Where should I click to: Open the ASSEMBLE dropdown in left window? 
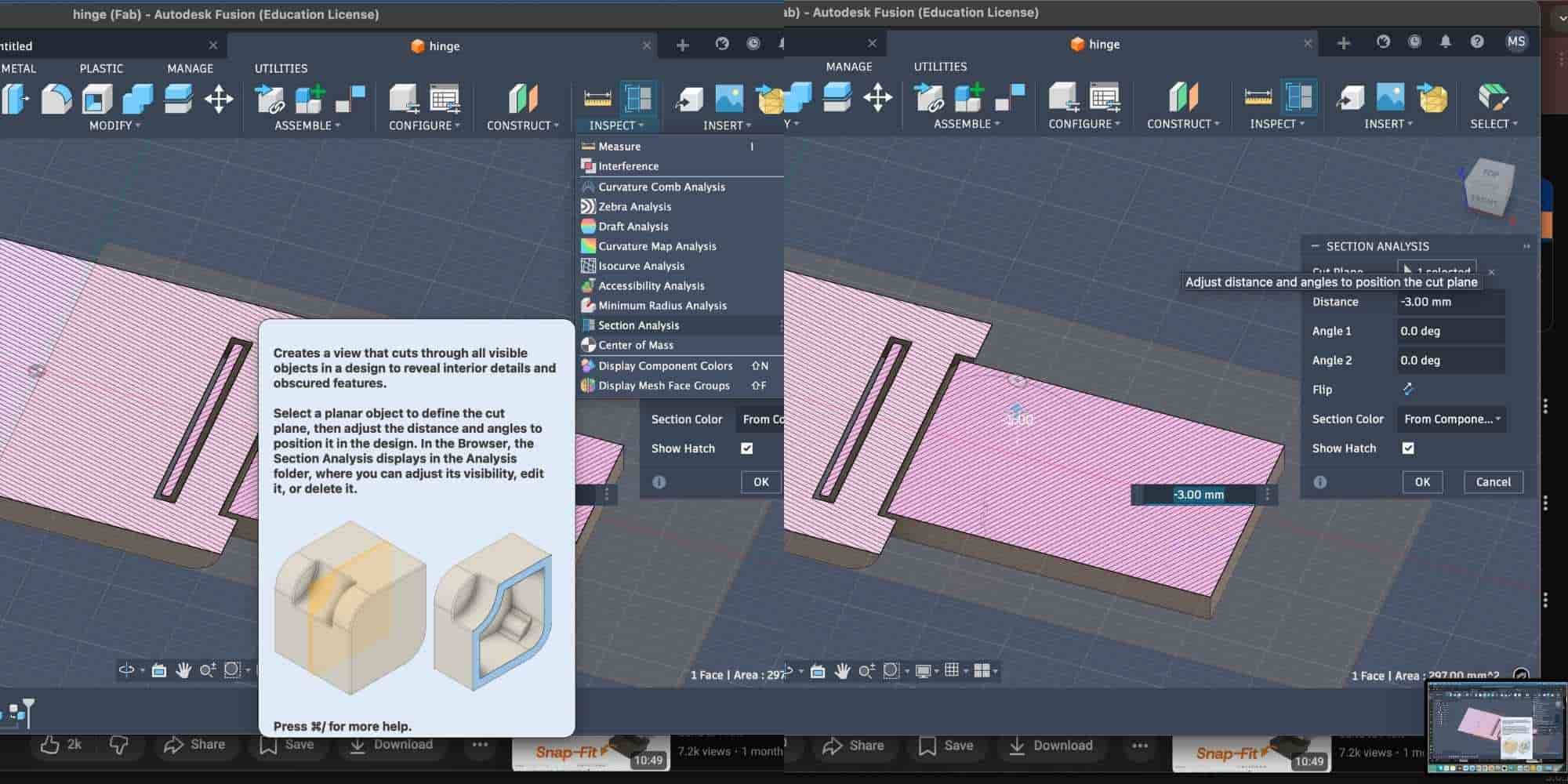click(x=307, y=125)
